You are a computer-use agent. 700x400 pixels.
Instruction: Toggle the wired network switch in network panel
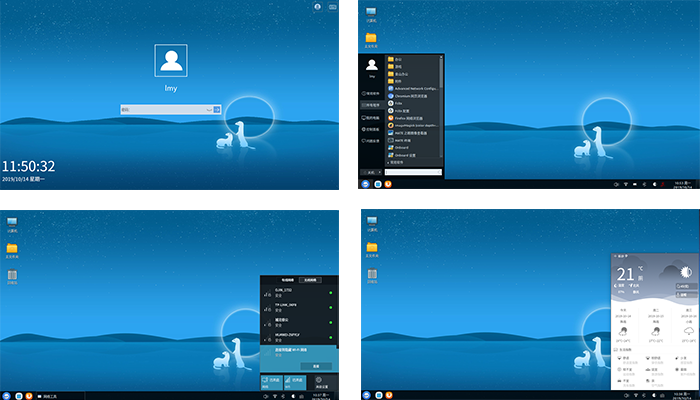(271, 383)
